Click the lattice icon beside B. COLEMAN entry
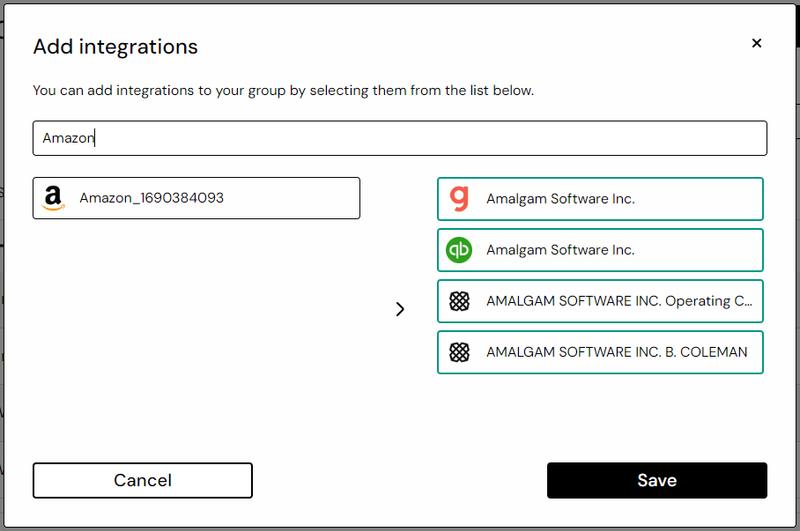Screen dimensions: 800x531 (x=459, y=352)
